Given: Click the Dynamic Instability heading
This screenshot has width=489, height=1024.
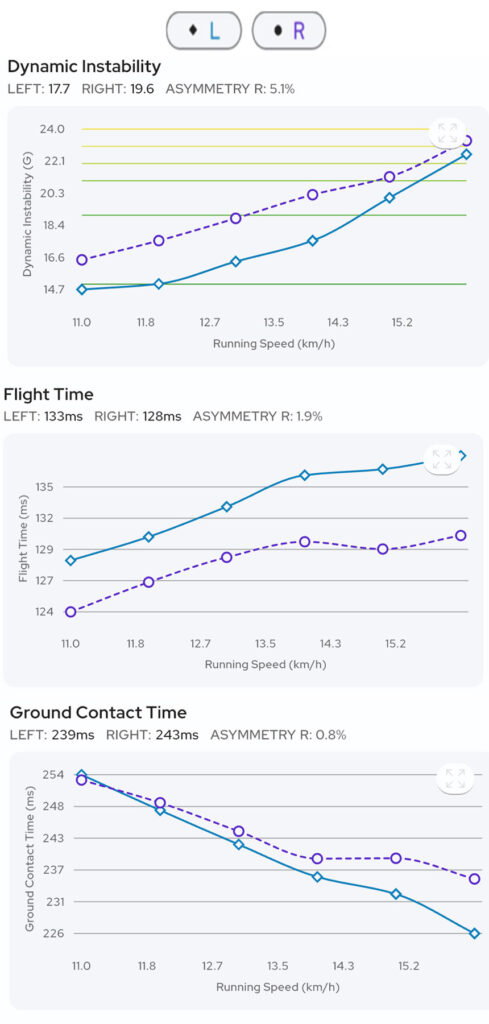Looking at the screenshot, I should click(x=84, y=67).
